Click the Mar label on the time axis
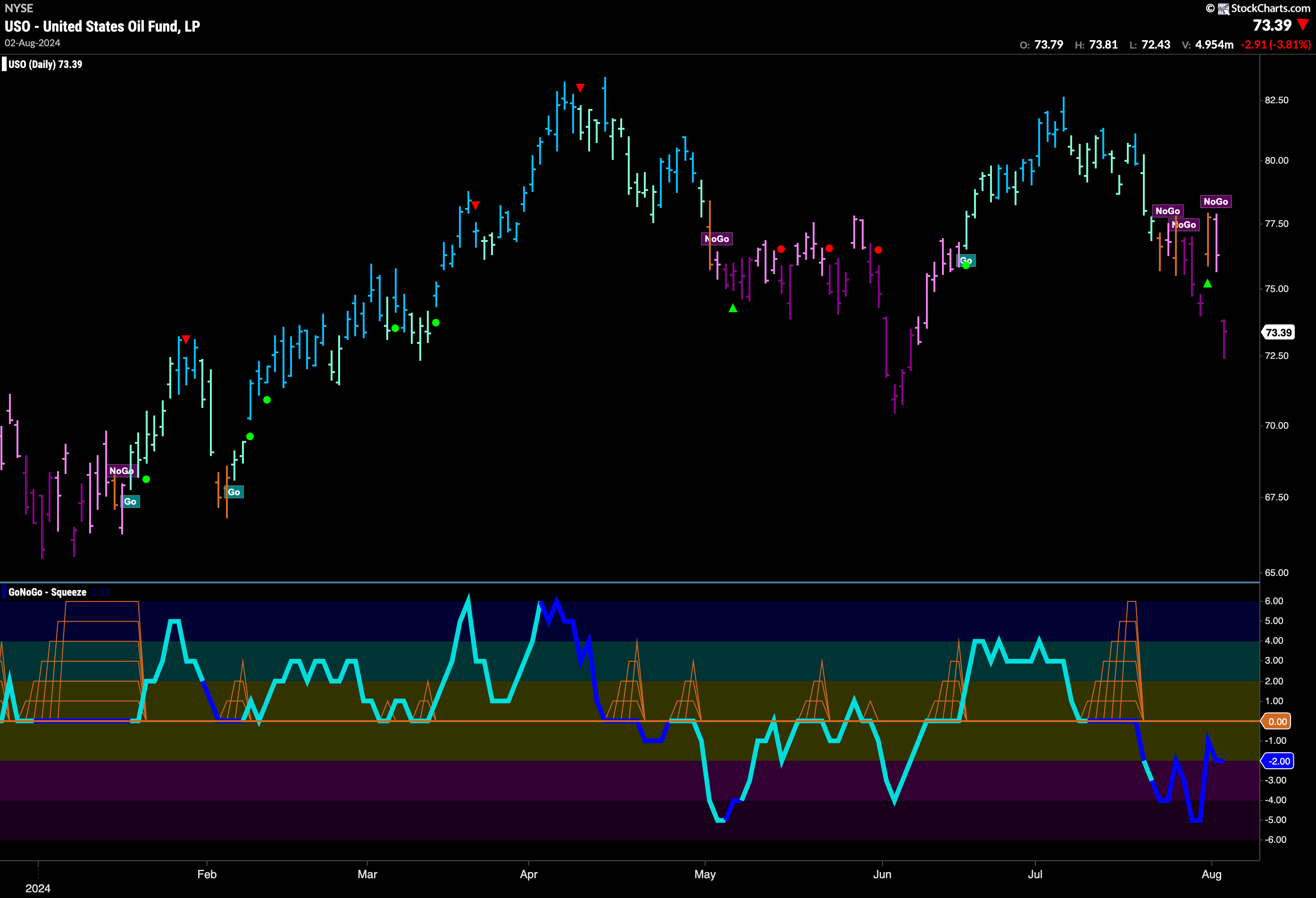Image resolution: width=1316 pixels, height=898 pixels. [367, 874]
